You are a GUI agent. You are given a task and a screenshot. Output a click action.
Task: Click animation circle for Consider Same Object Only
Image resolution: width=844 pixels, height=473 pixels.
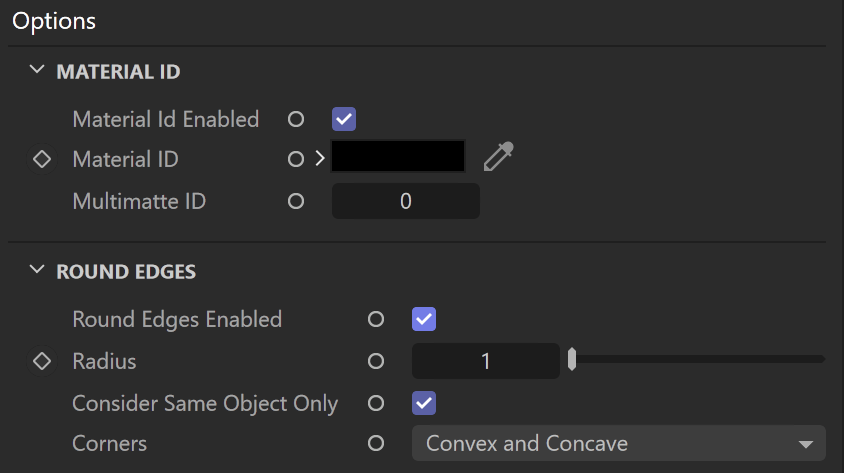point(376,403)
